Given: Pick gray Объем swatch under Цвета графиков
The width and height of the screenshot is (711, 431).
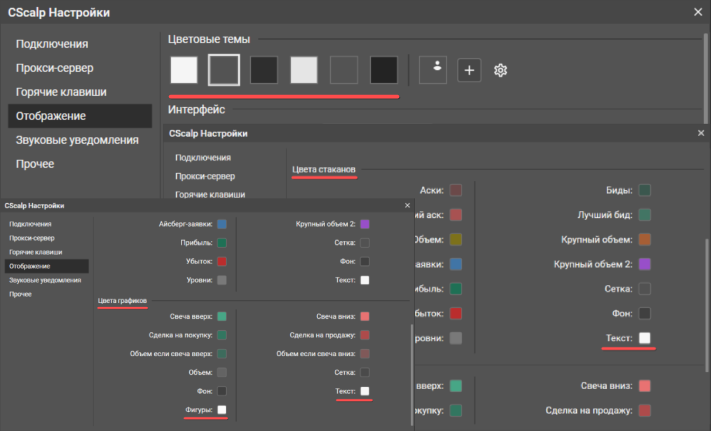Looking at the screenshot, I should coord(222,373).
